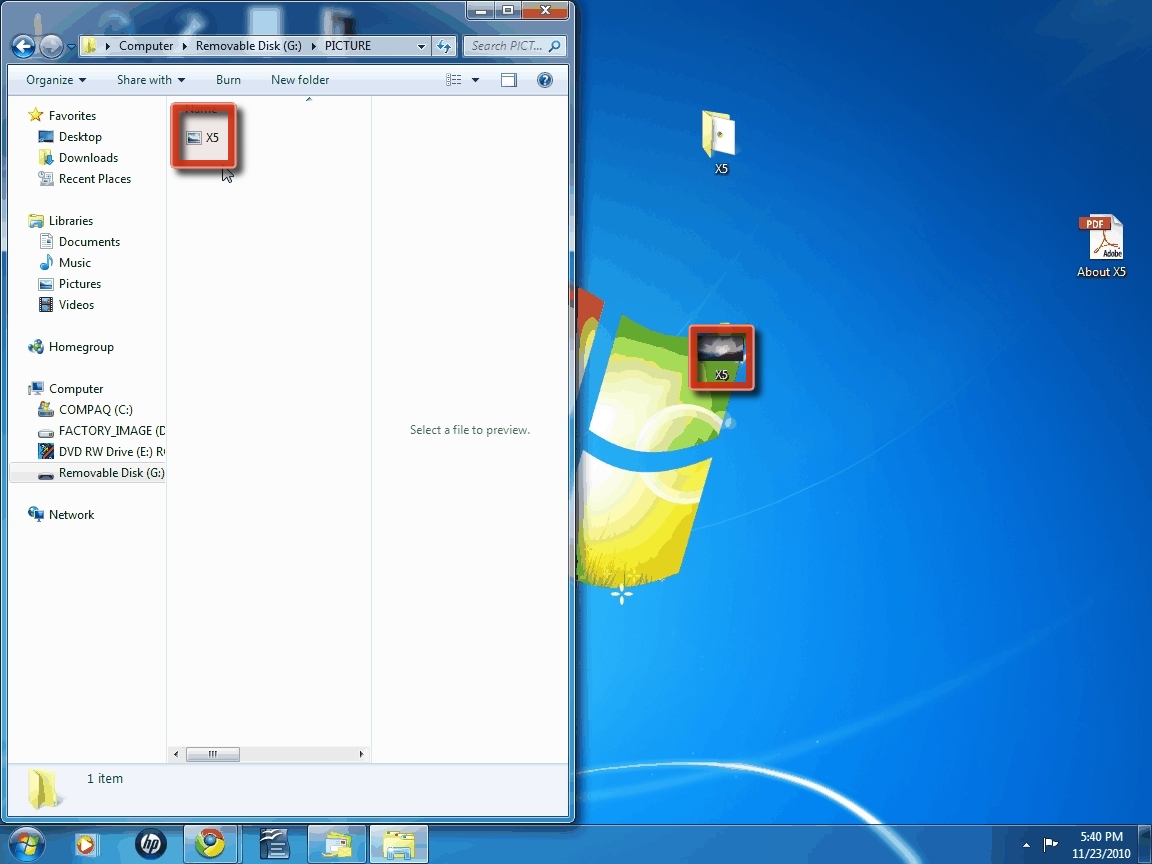Open Desktop under Favorites

[x=80, y=137]
